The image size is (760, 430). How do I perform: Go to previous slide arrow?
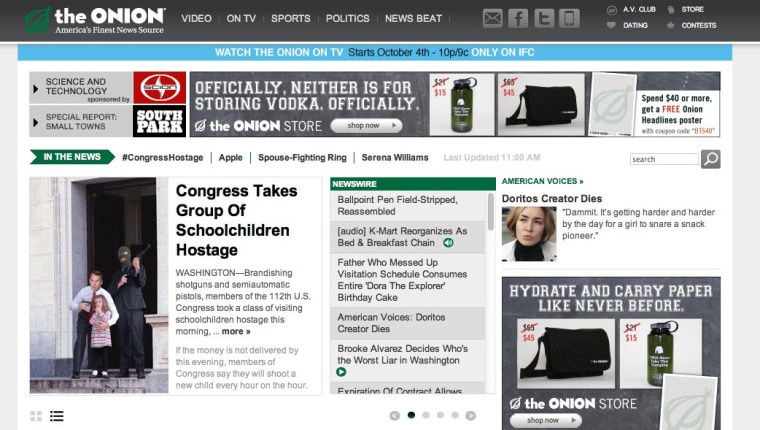tap(395, 415)
